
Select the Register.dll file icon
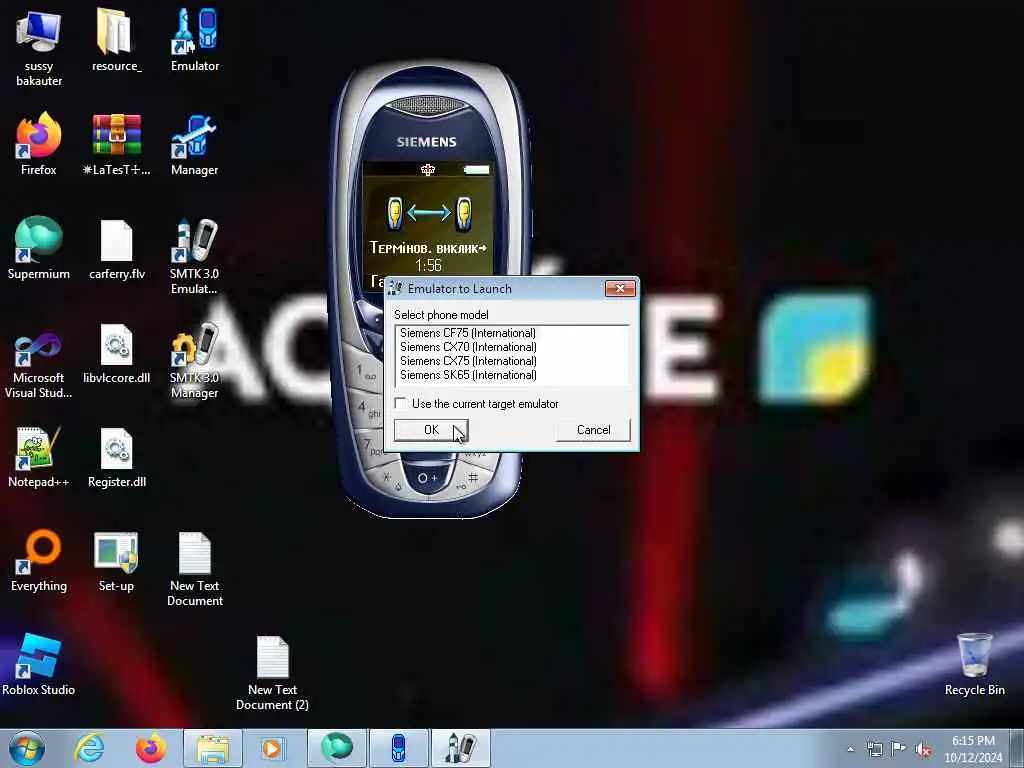[116, 456]
